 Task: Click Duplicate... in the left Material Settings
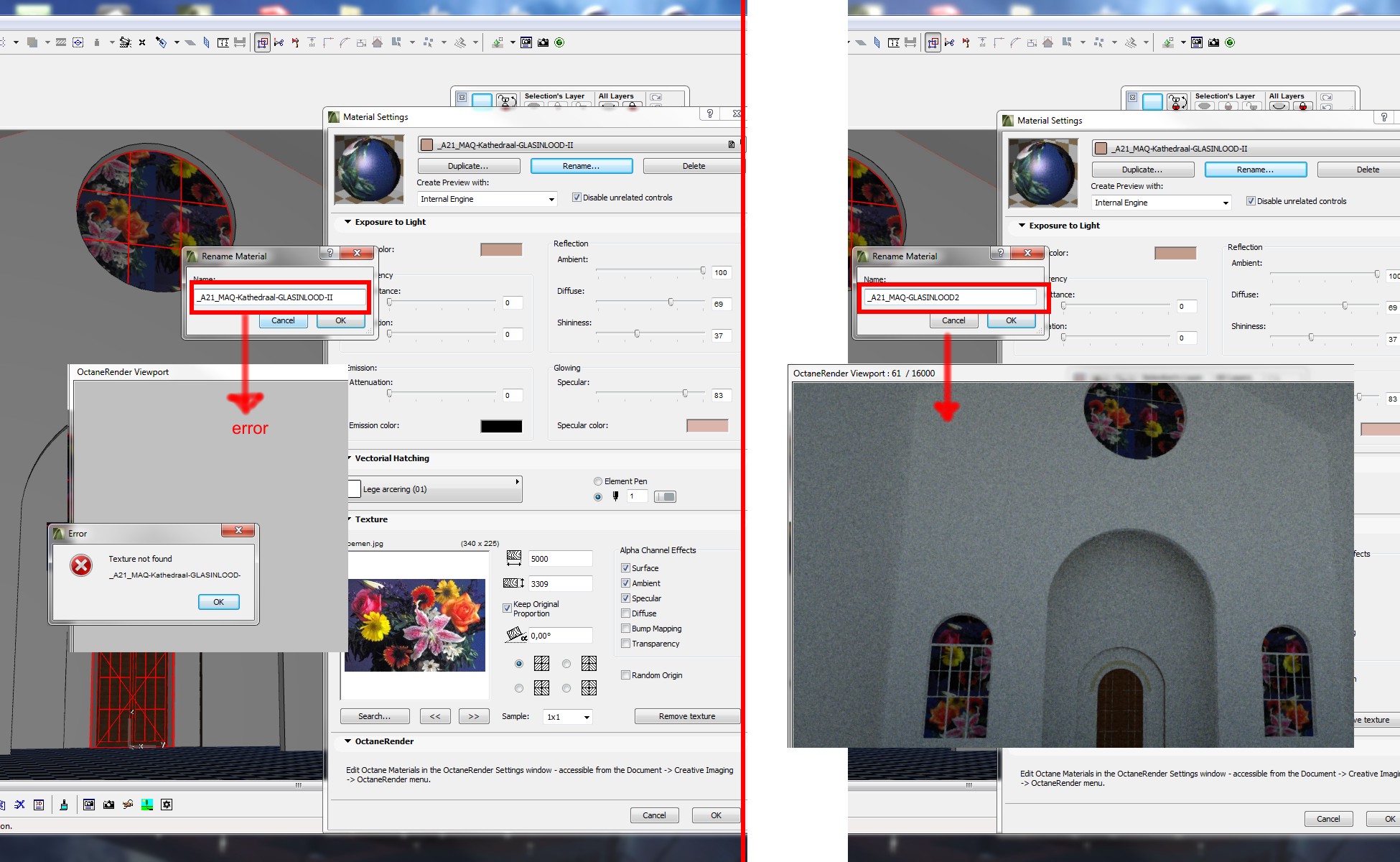click(469, 166)
